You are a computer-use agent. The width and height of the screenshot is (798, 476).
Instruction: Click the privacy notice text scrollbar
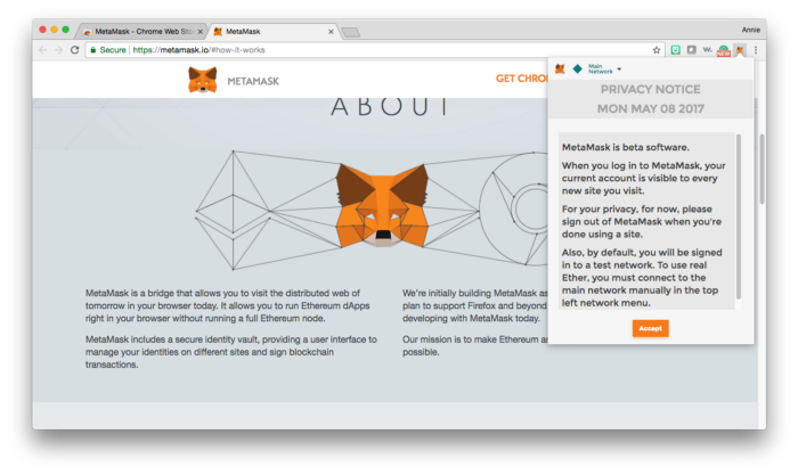(738, 216)
